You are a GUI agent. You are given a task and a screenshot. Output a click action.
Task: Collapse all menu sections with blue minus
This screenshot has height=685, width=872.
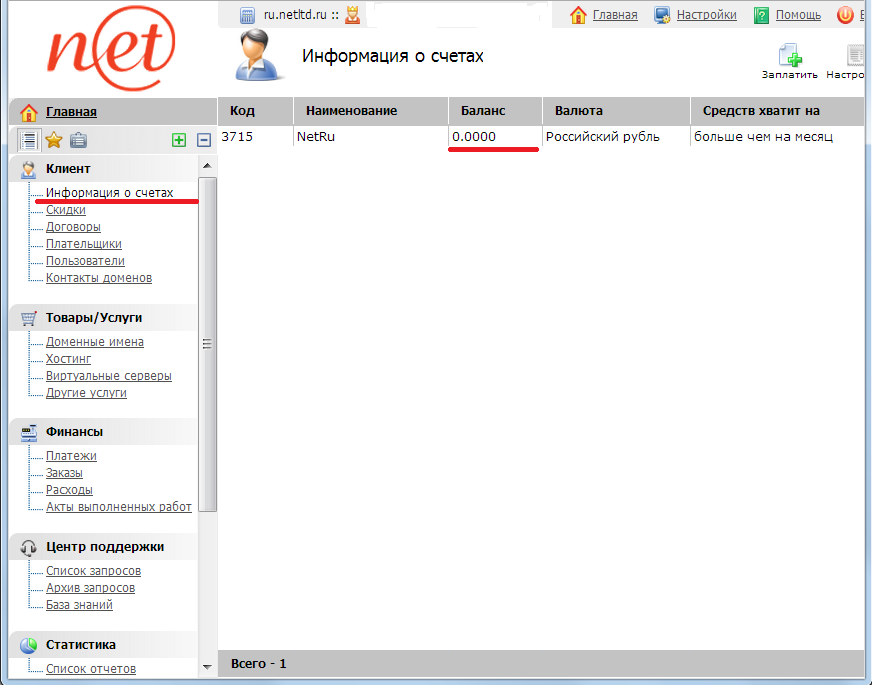tap(204, 141)
